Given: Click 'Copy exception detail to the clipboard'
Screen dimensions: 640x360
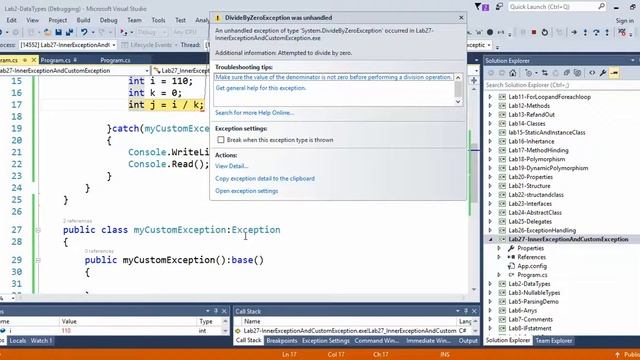Looking at the screenshot, I should click(x=265, y=178).
